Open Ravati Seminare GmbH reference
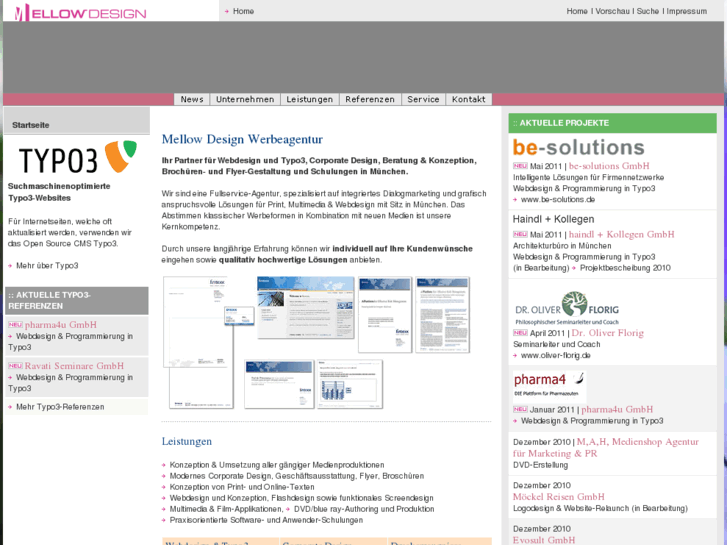The width and height of the screenshot is (727, 545). (74, 366)
